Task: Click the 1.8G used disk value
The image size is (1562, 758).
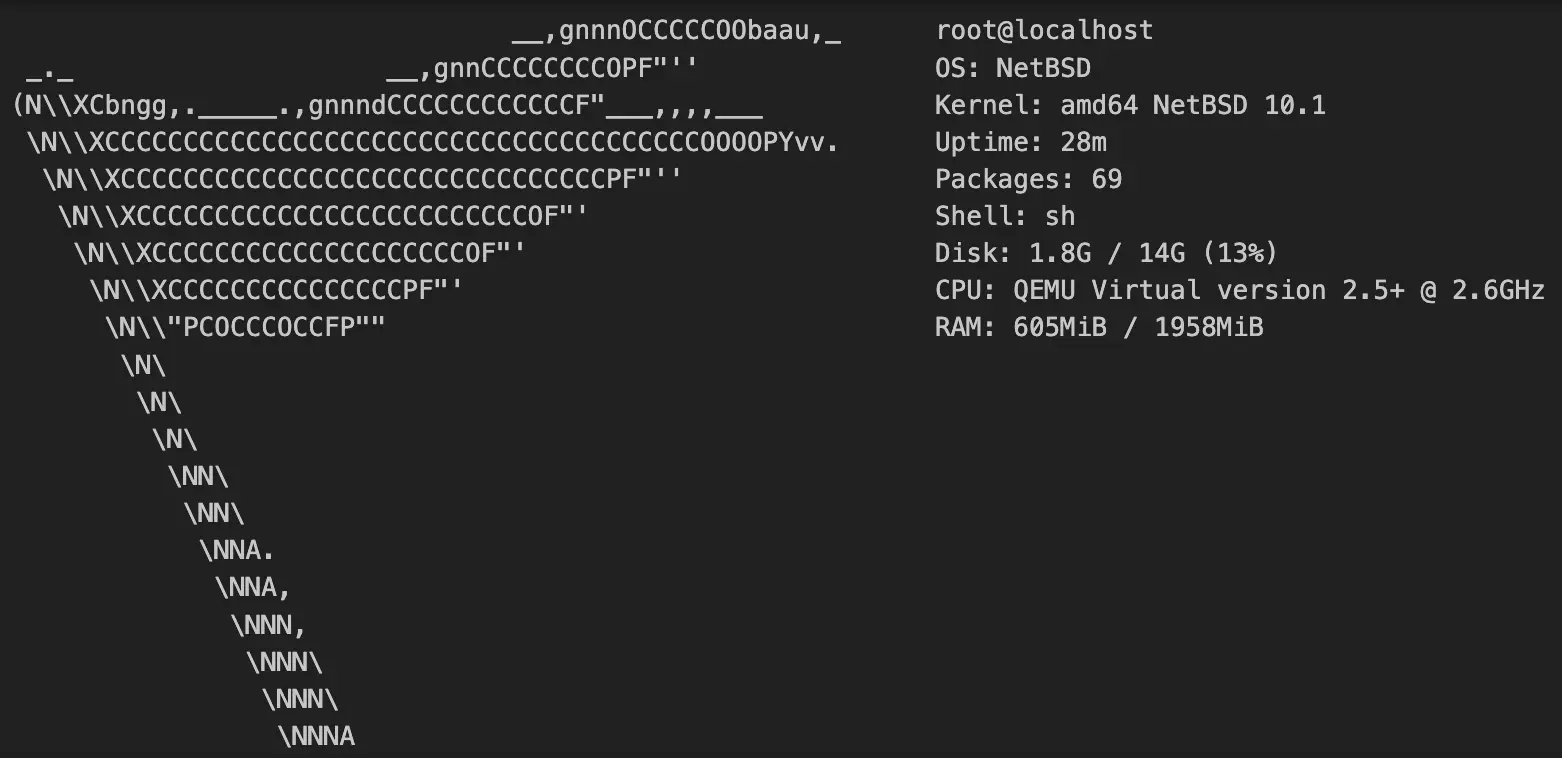Action: coord(1060,253)
